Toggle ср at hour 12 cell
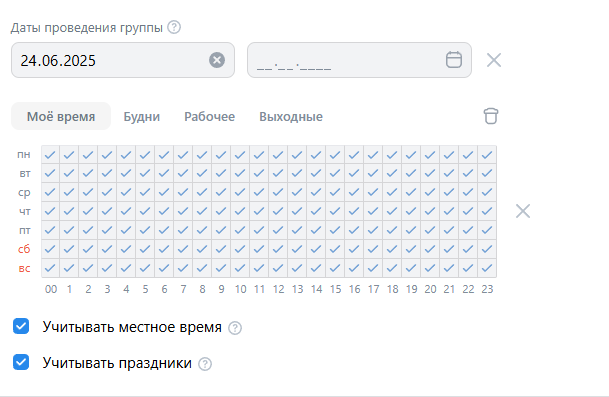Screen dimensions: 609x397 coord(278,192)
